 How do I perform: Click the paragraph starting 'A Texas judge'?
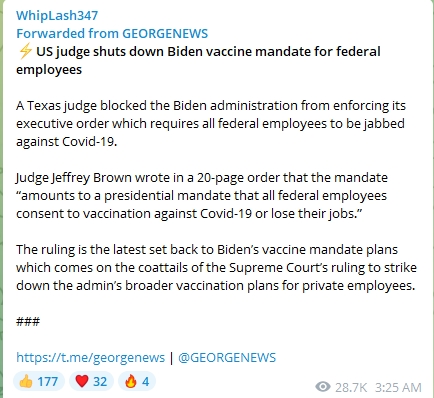click(x=211, y=123)
